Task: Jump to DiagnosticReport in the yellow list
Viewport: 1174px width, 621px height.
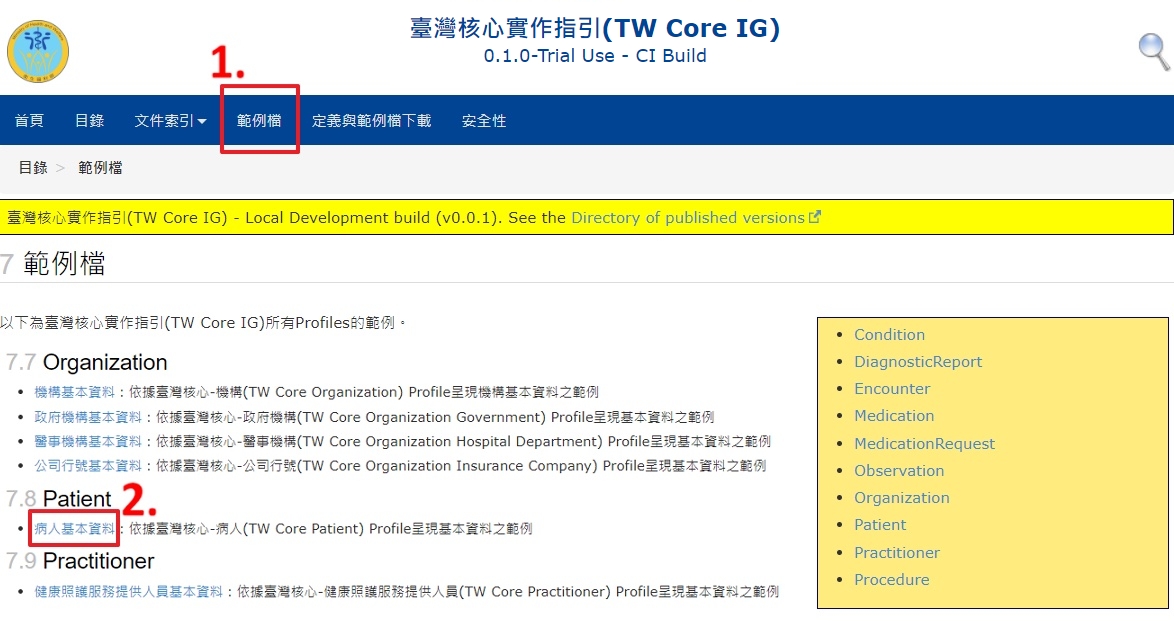Action: pyautogui.click(x=918, y=362)
